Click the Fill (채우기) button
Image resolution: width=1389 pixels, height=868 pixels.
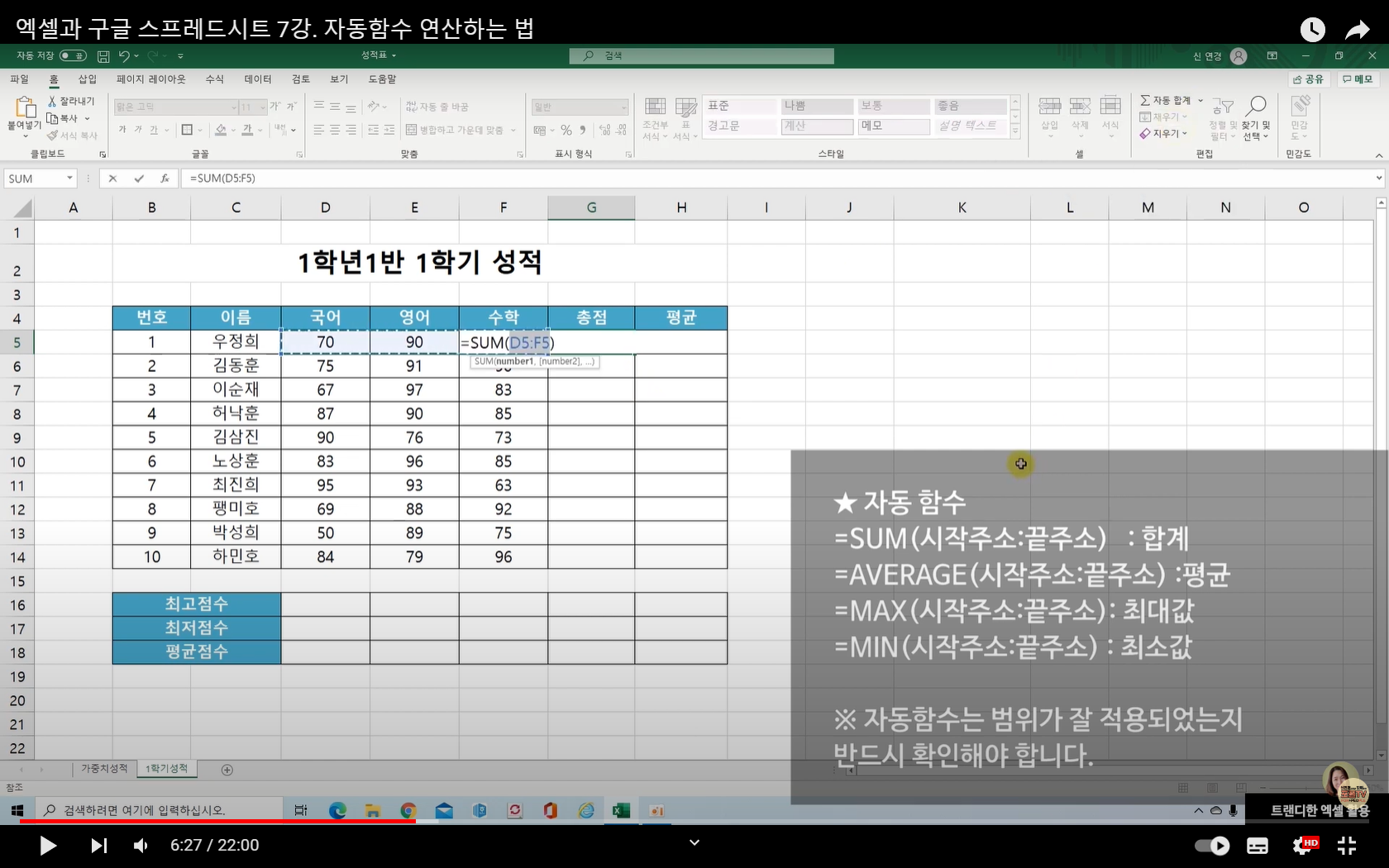[1162, 117]
